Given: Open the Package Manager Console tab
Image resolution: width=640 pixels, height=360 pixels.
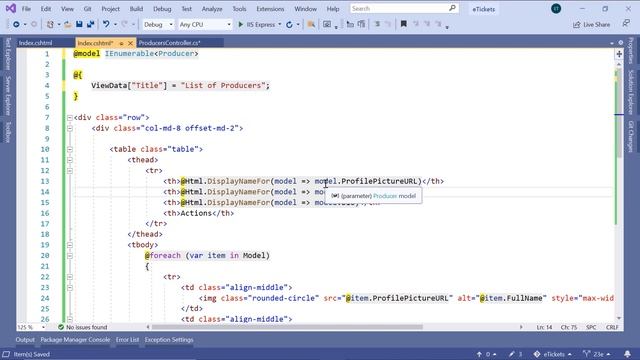Looking at the screenshot, I should click(x=75, y=340).
